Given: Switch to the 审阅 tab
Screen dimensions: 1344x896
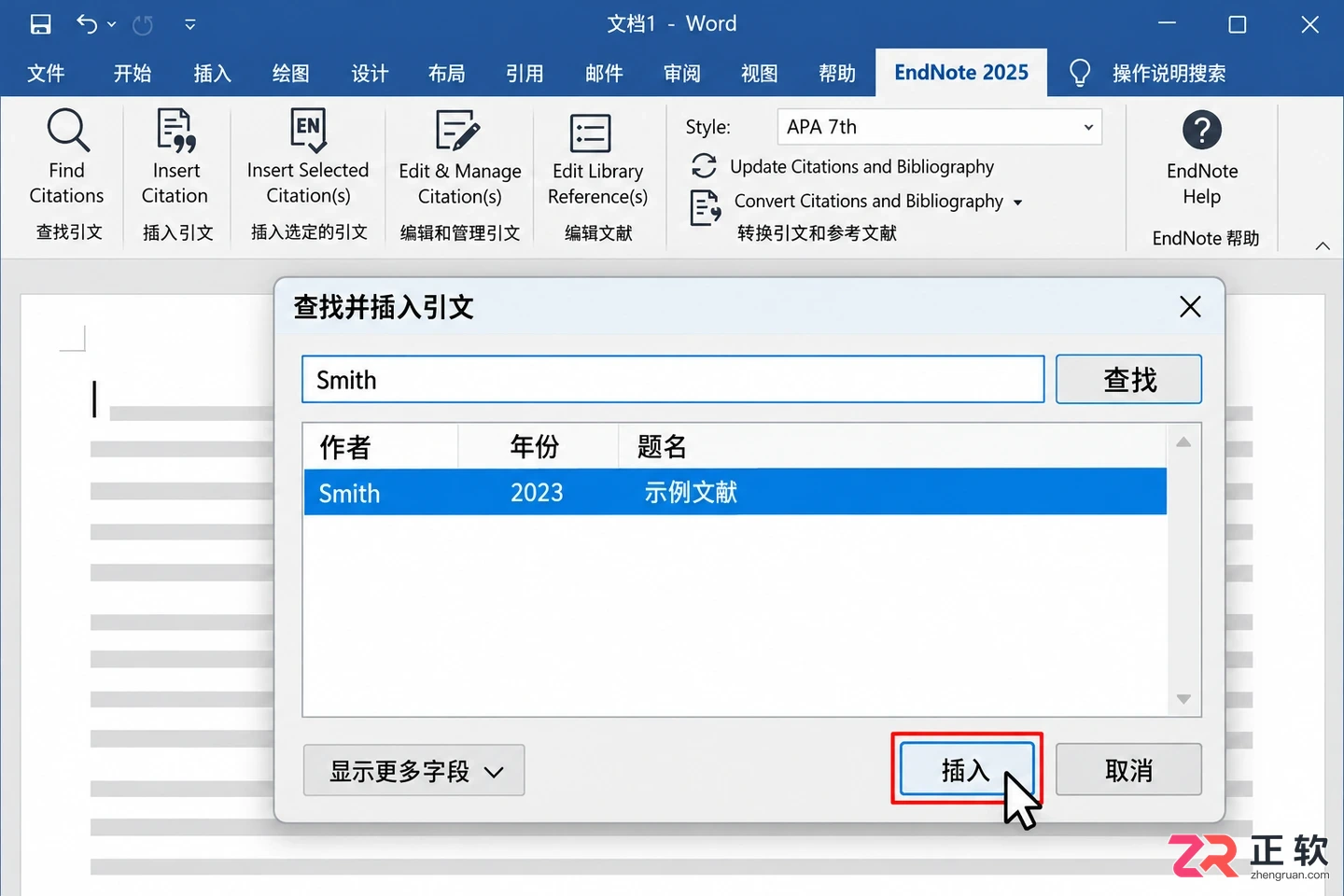Looking at the screenshot, I should click(681, 74).
